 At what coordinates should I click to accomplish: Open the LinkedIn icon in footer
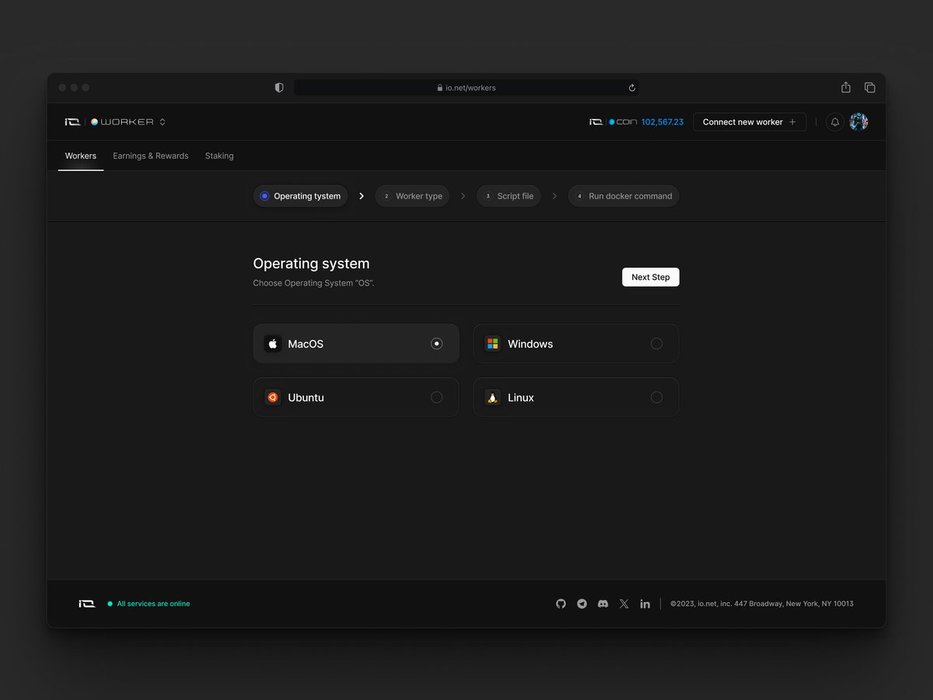(645, 604)
